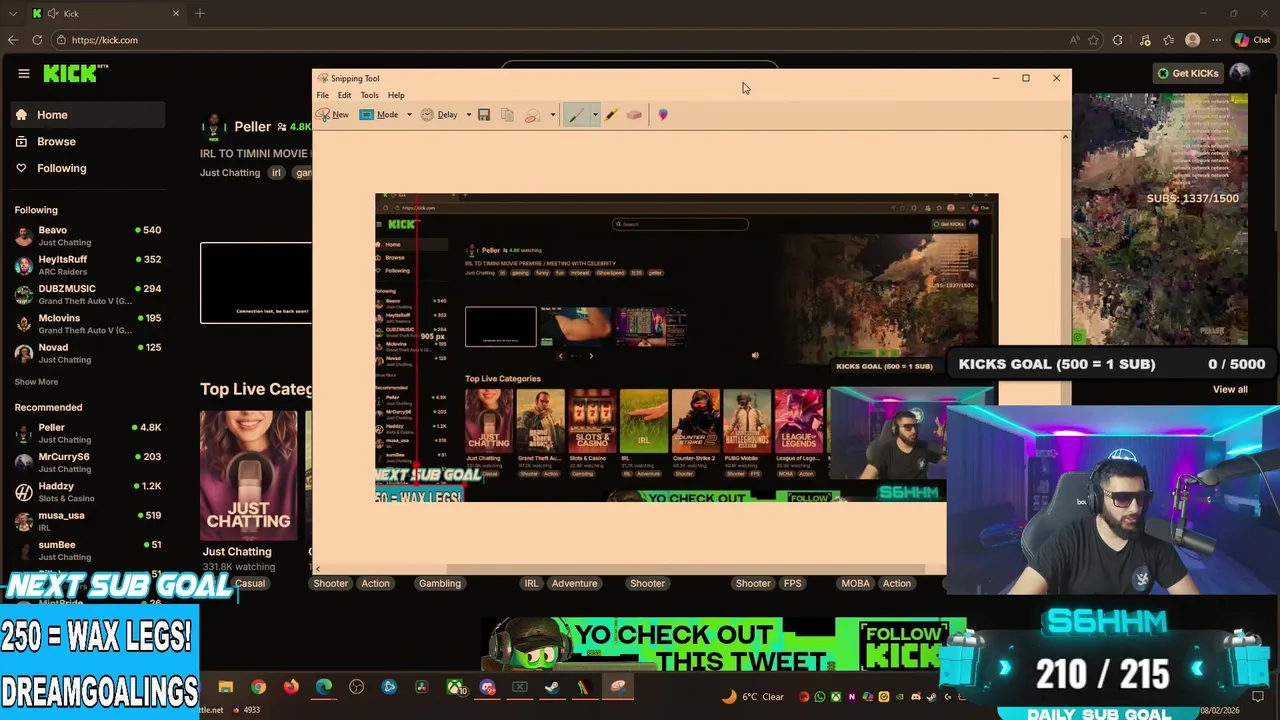
Task: Open Google Chrome from taskbar
Action: (258, 687)
